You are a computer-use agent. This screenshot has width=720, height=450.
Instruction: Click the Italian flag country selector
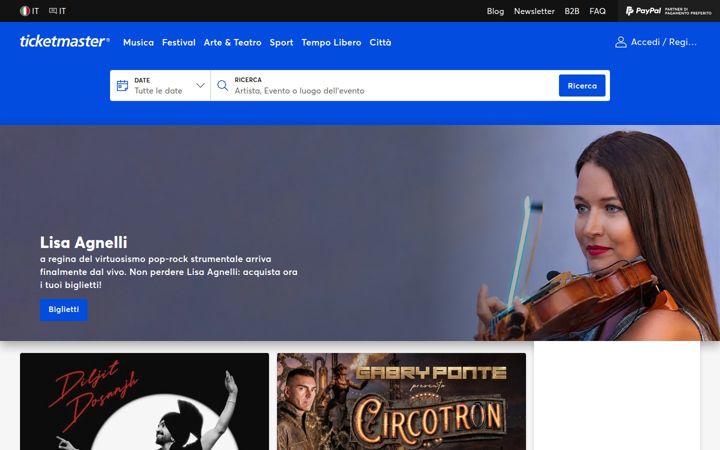click(29, 11)
